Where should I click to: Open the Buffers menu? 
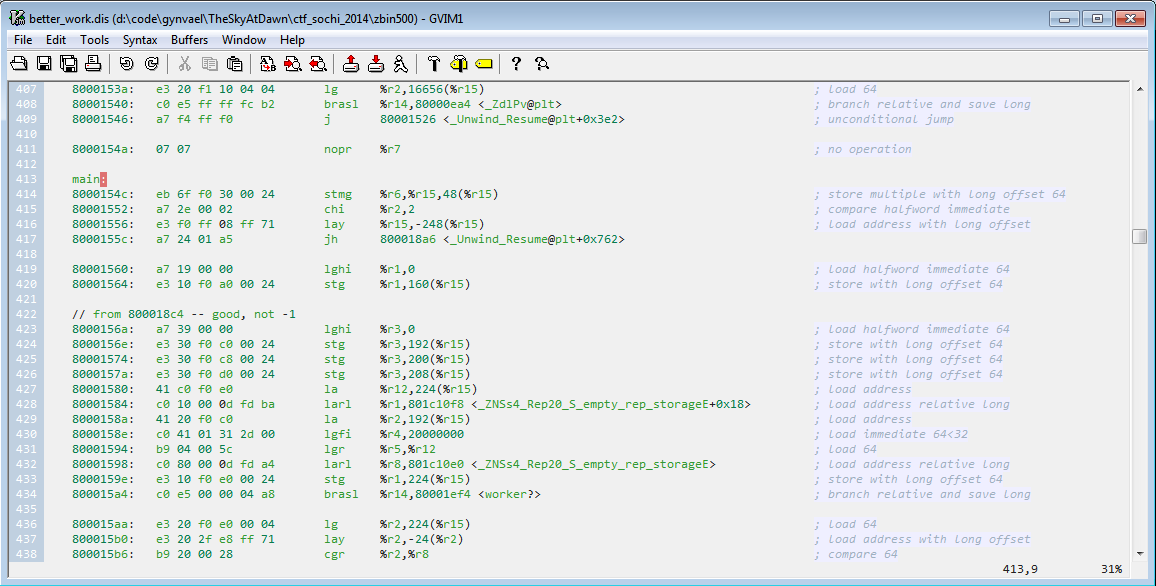[189, 40]
